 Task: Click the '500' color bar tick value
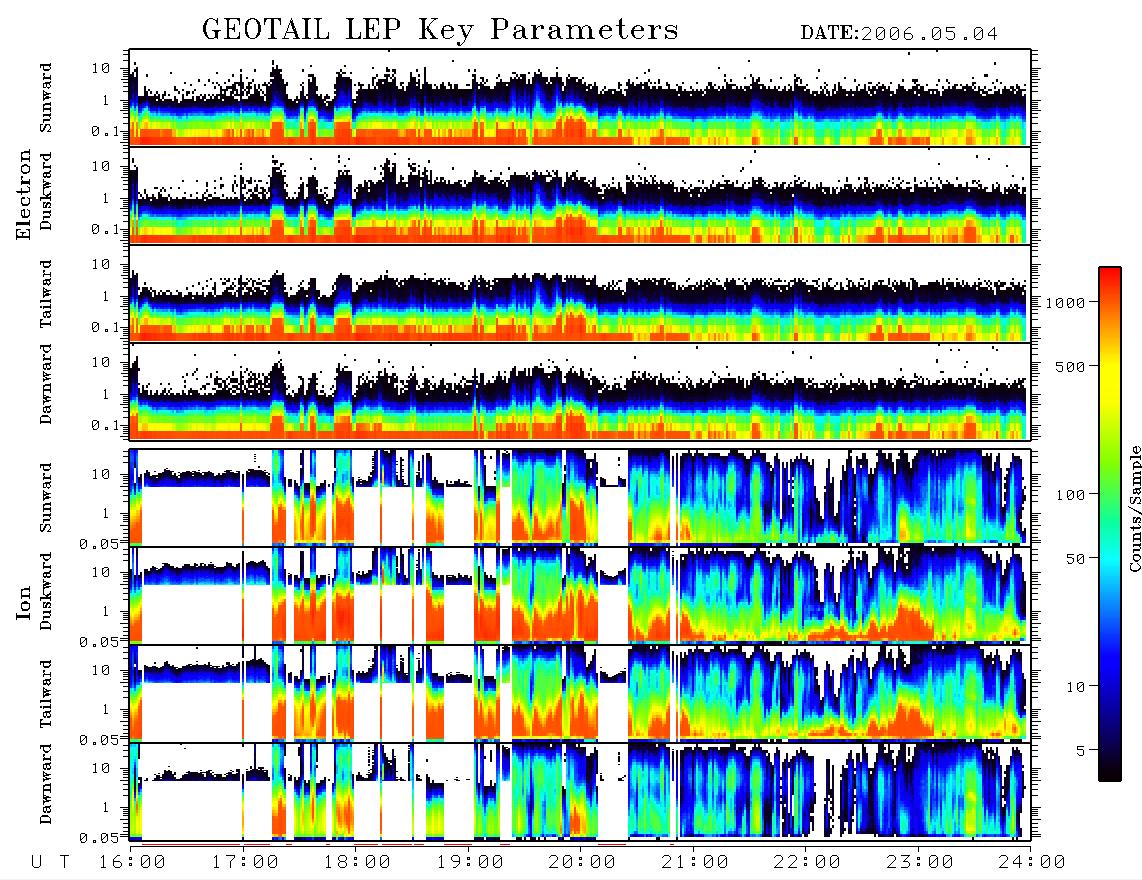click(x=1070, y=366)
